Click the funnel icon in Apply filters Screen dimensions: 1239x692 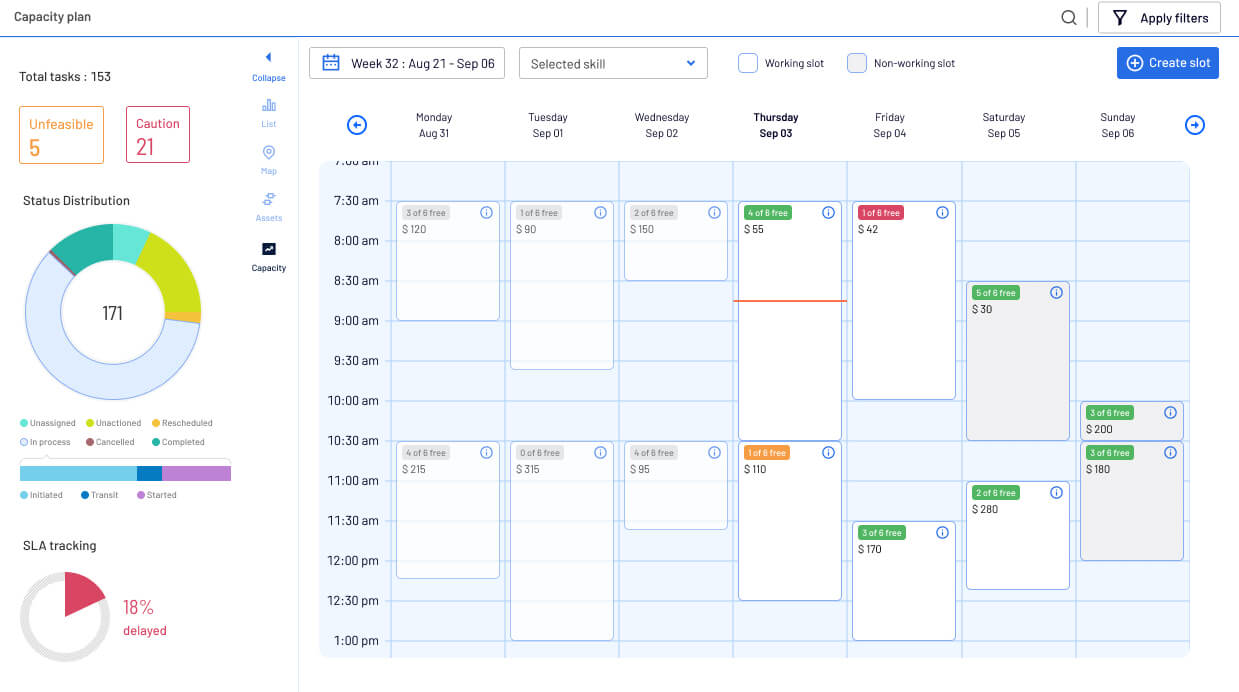[x=1120, y=18]
